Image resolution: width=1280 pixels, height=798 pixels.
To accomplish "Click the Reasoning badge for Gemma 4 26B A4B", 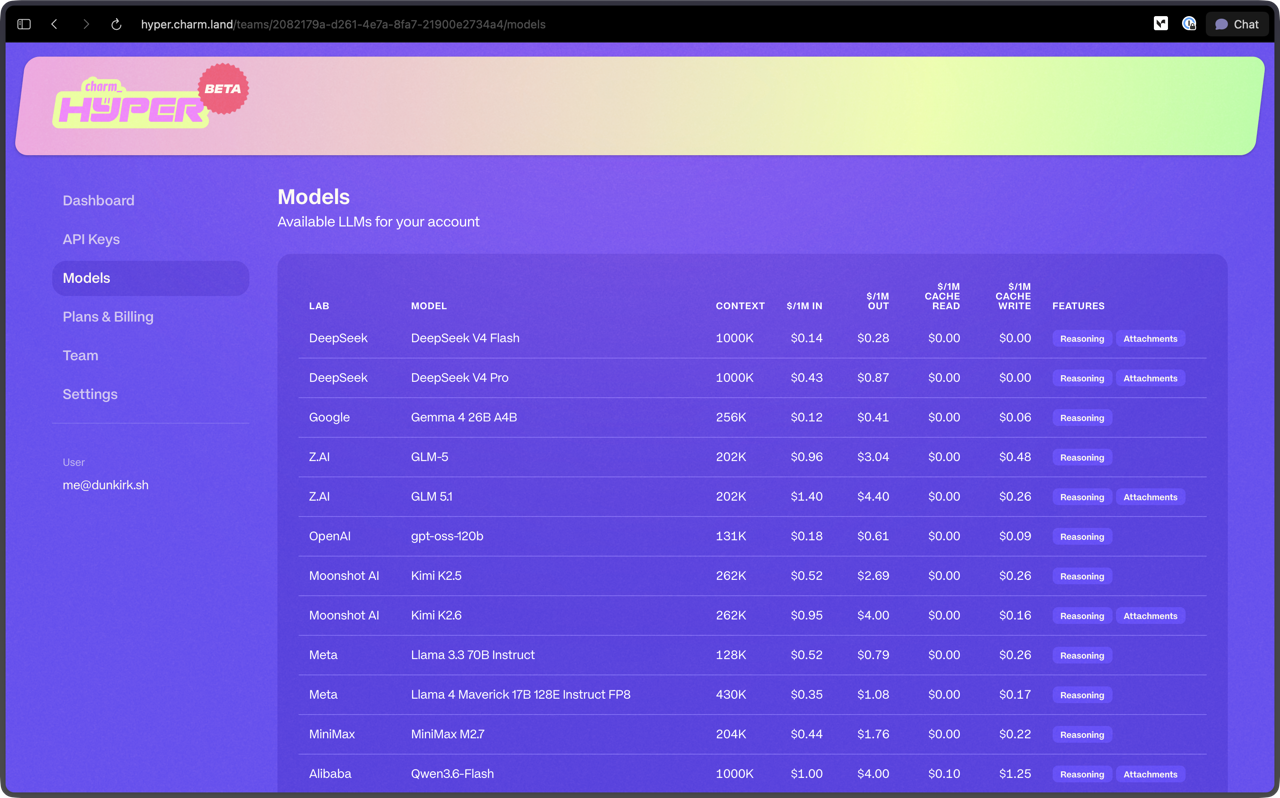I will [1082, 418].
